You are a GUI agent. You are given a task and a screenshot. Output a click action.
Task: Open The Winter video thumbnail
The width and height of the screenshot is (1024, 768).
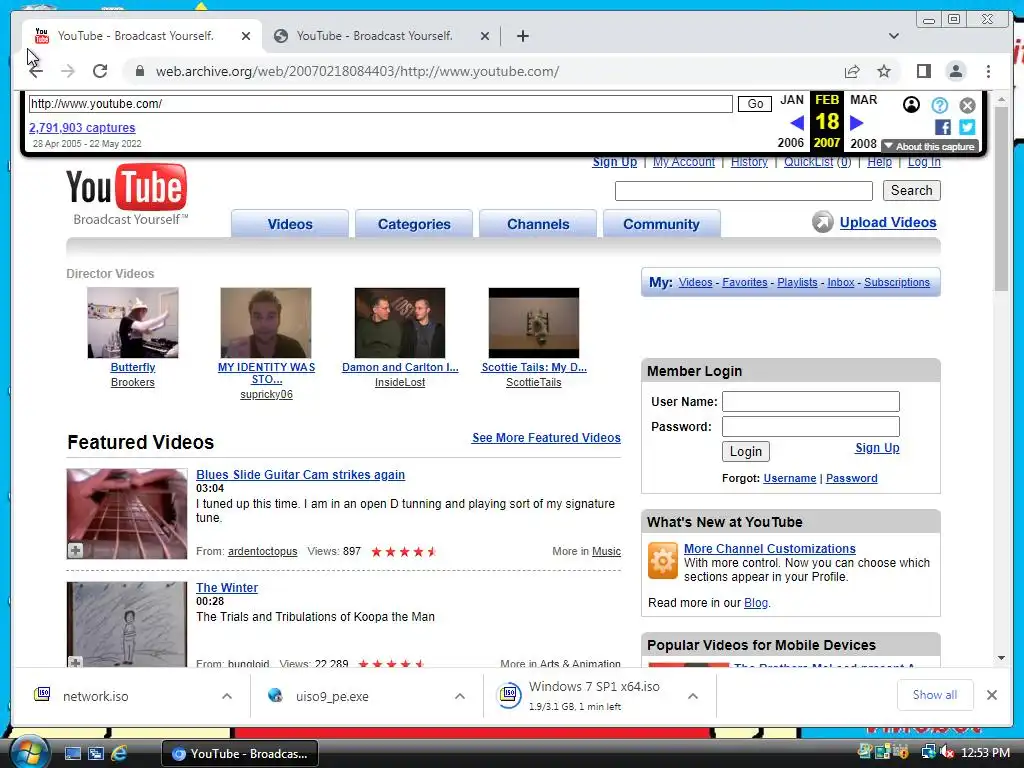pos(127,624)
